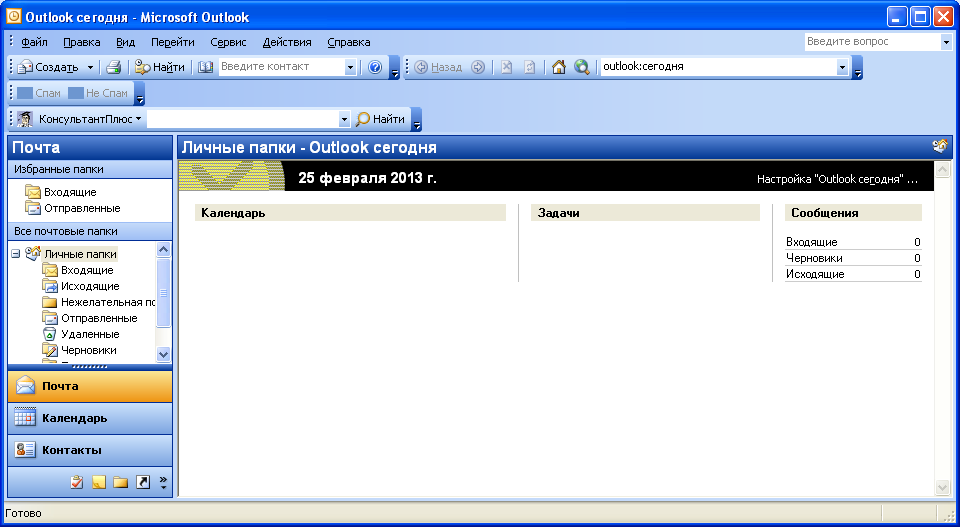Click the КонсультантПлюс Найти button
Image resolution: width=960 pixels, height=527 pixels.
pos(380,119)
